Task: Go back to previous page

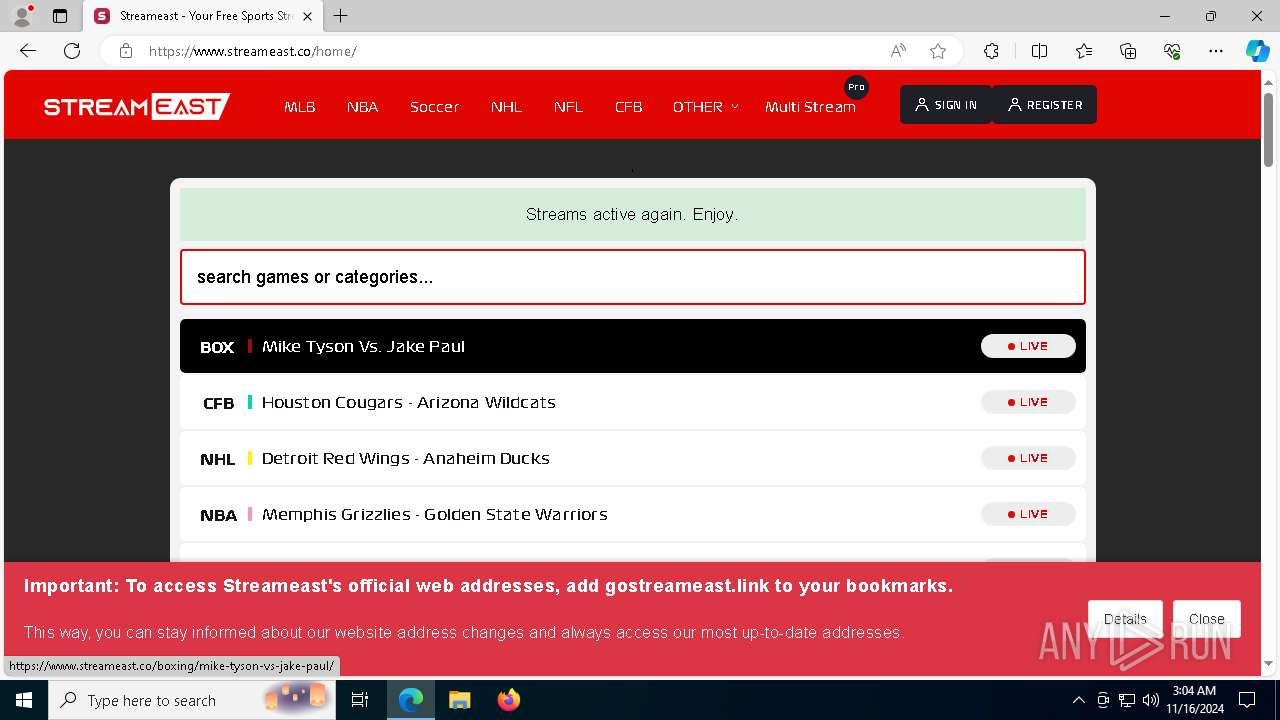Action: 28,51
